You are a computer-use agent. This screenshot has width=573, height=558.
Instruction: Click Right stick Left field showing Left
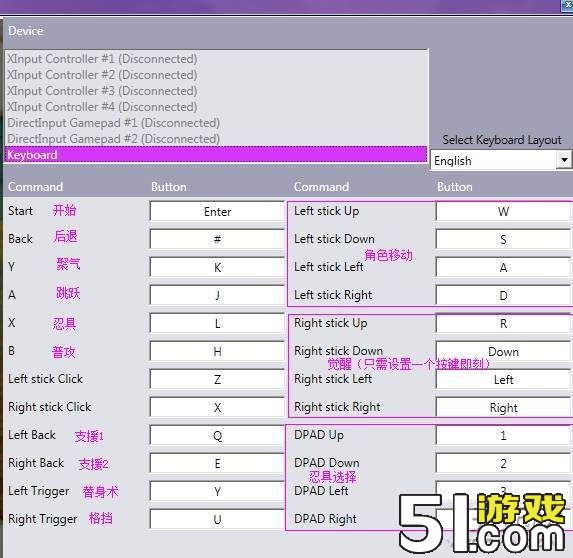click(x=503, y=380)
